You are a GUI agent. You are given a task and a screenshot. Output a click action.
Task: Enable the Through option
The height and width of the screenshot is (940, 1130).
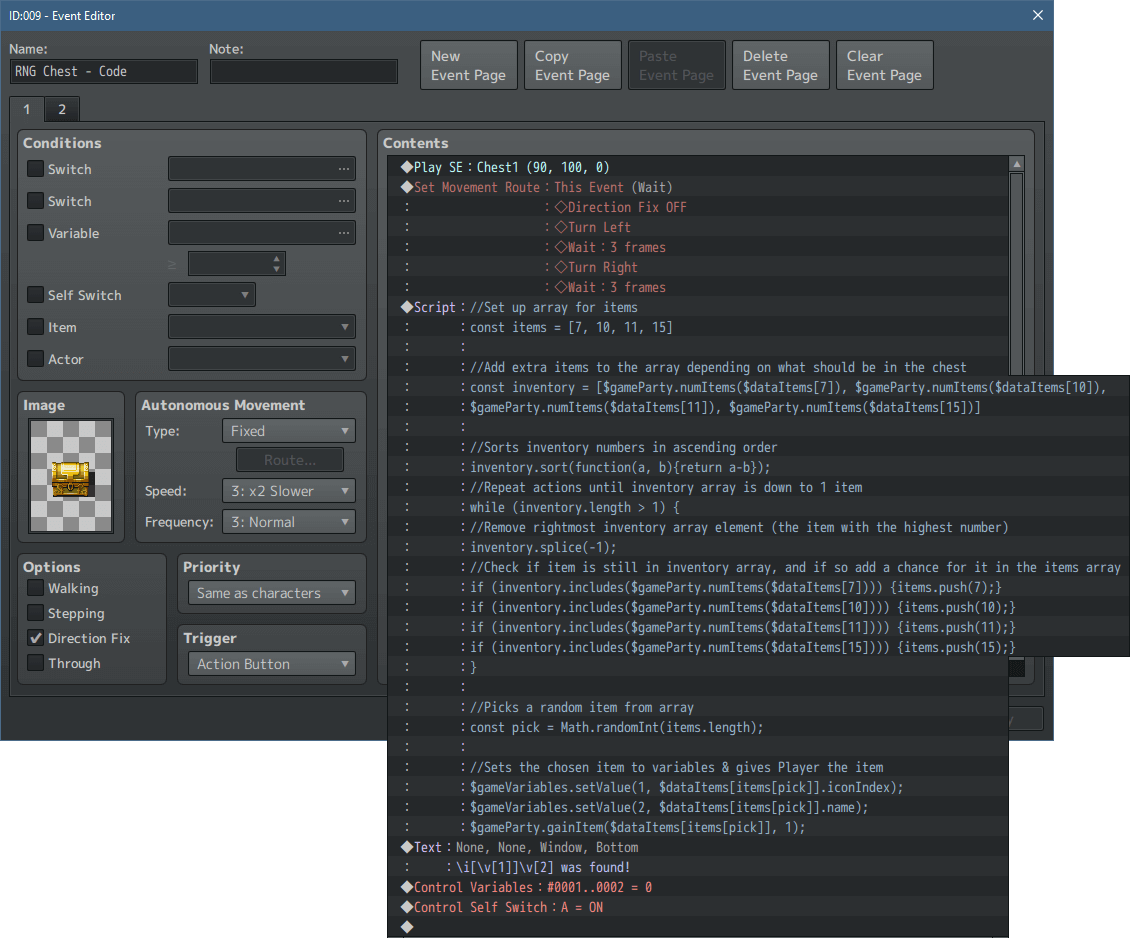click(x=35, y=663)
